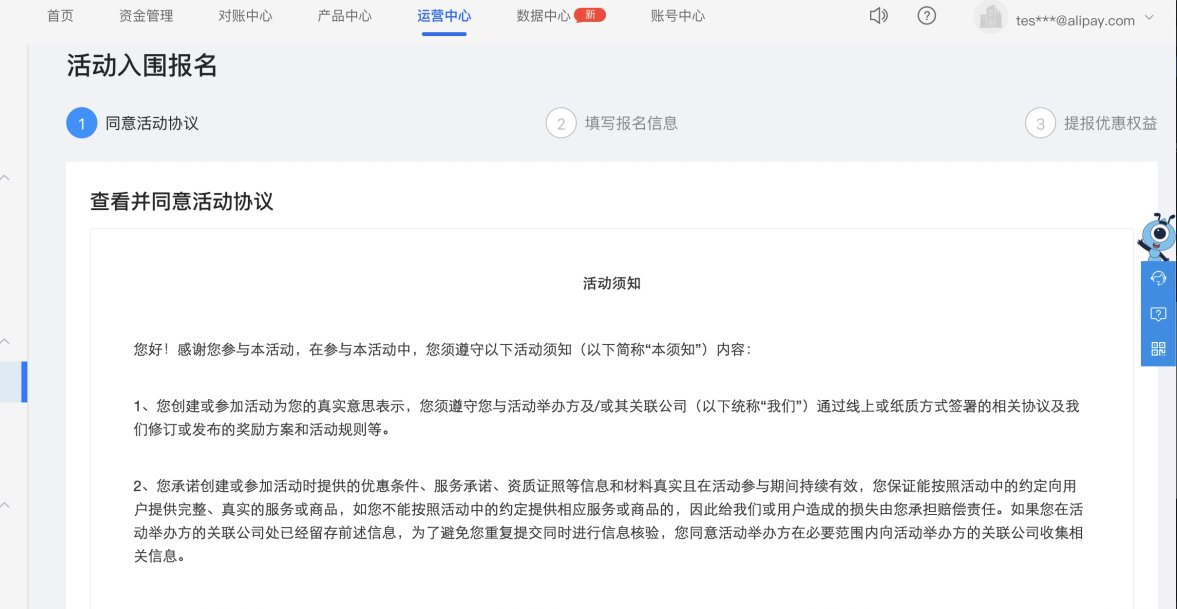Open the help question mark icon
Image resolution: width=1177 pixels, height=609 pixels.
[x=927, y=16]
